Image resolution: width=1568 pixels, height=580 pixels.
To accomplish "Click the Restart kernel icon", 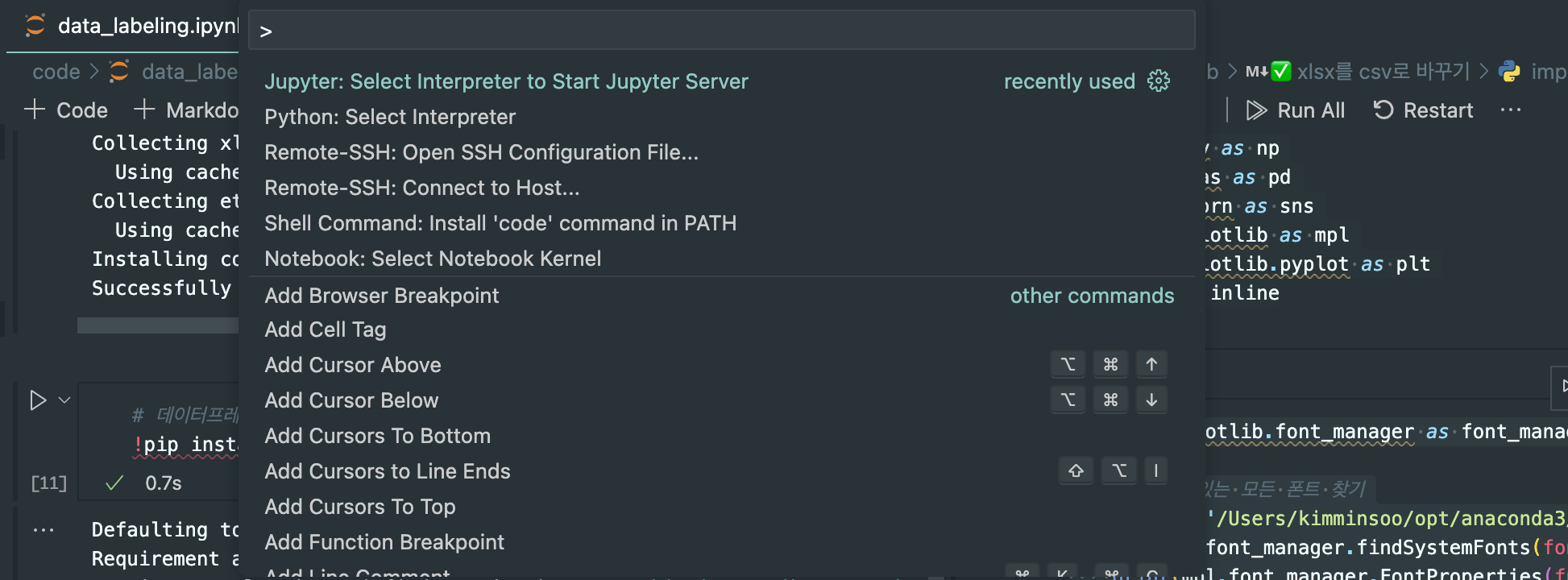I will [x=1383, y=110].
